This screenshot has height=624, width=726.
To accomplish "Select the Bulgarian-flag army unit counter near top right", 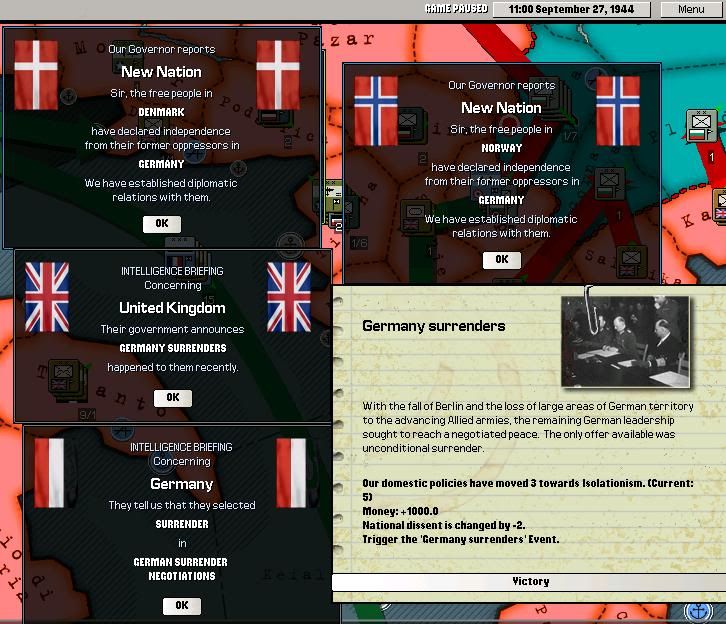I will [701, 125].
